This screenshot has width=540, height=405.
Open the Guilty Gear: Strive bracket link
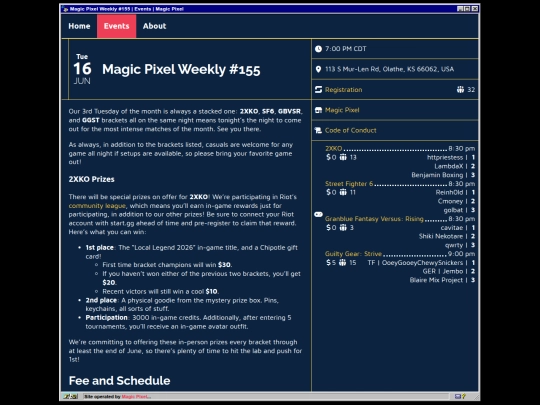353,254
